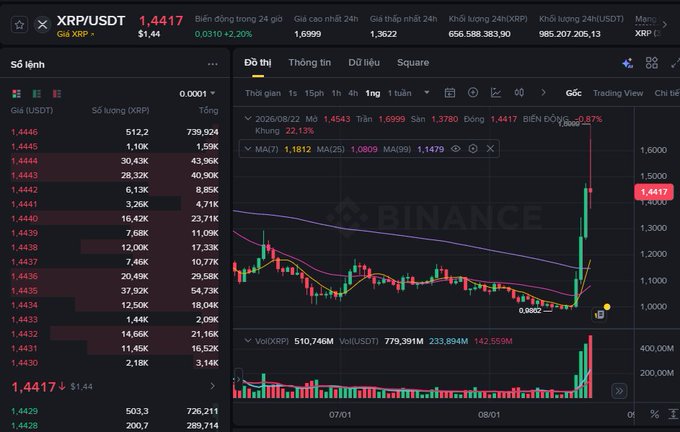Select the 4h time interval

click(353, 93)
